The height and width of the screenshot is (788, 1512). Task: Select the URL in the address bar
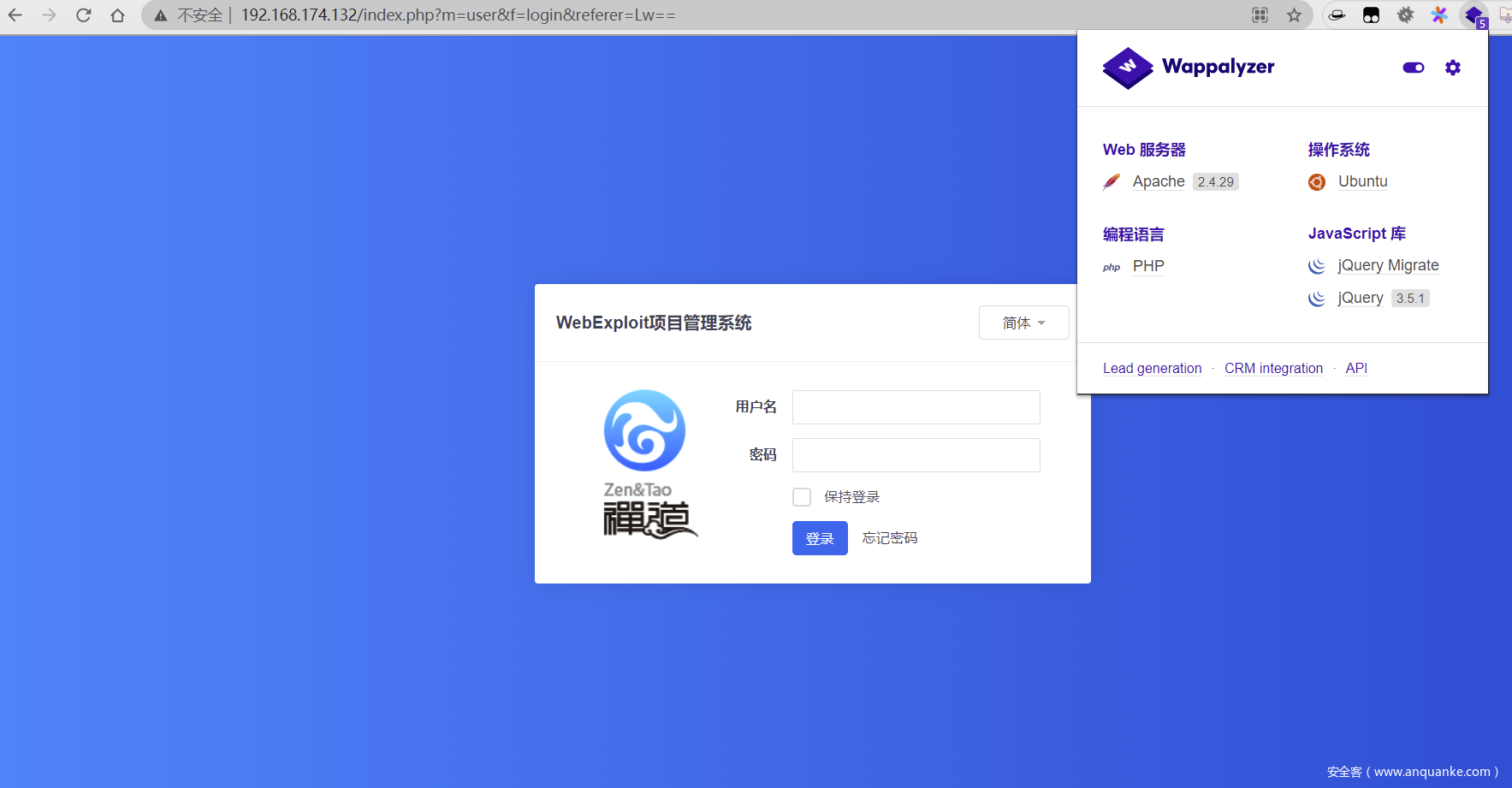pyautogui.click(x=458, y=15)
